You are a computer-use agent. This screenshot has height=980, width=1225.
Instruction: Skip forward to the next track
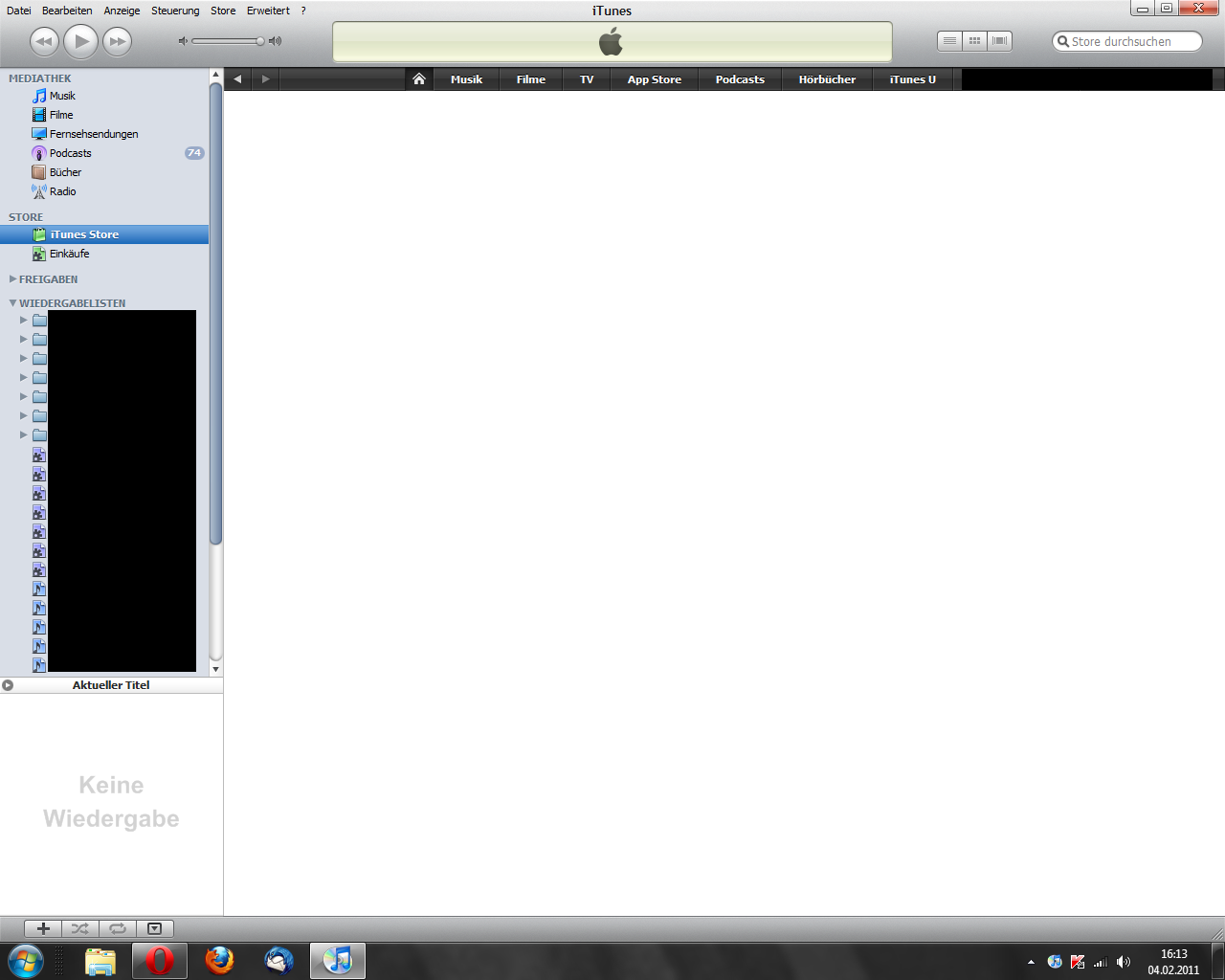(118, 41)
